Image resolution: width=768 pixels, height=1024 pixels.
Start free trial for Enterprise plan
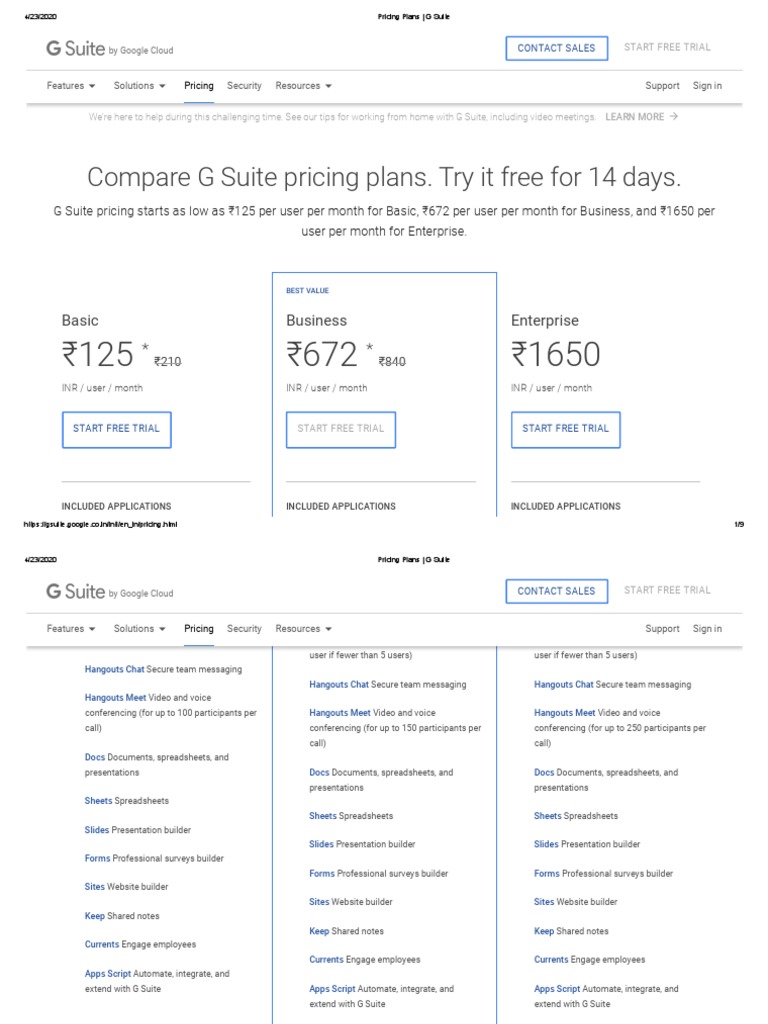(x=565, y=429)
